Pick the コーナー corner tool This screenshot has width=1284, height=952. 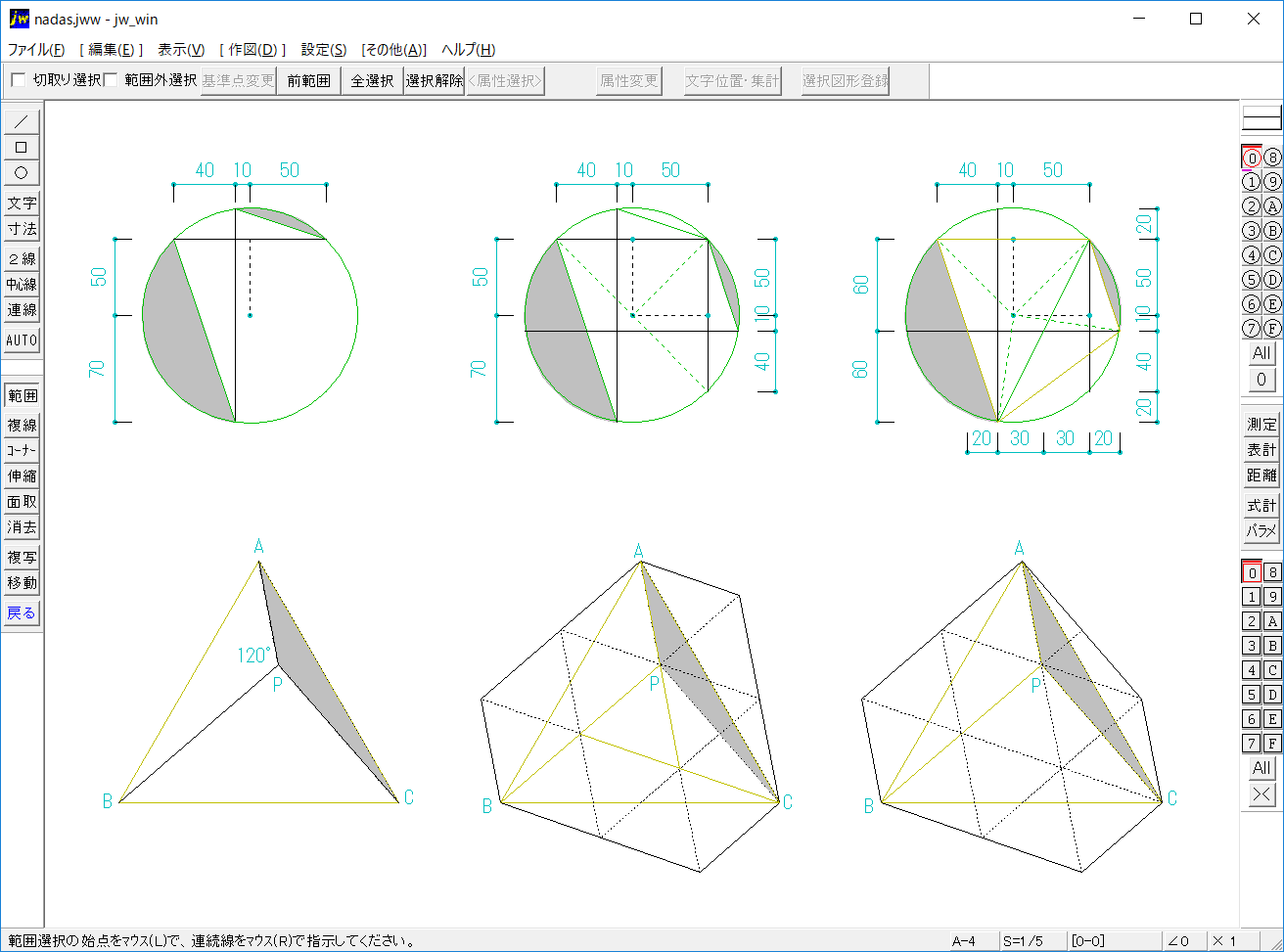22,451
